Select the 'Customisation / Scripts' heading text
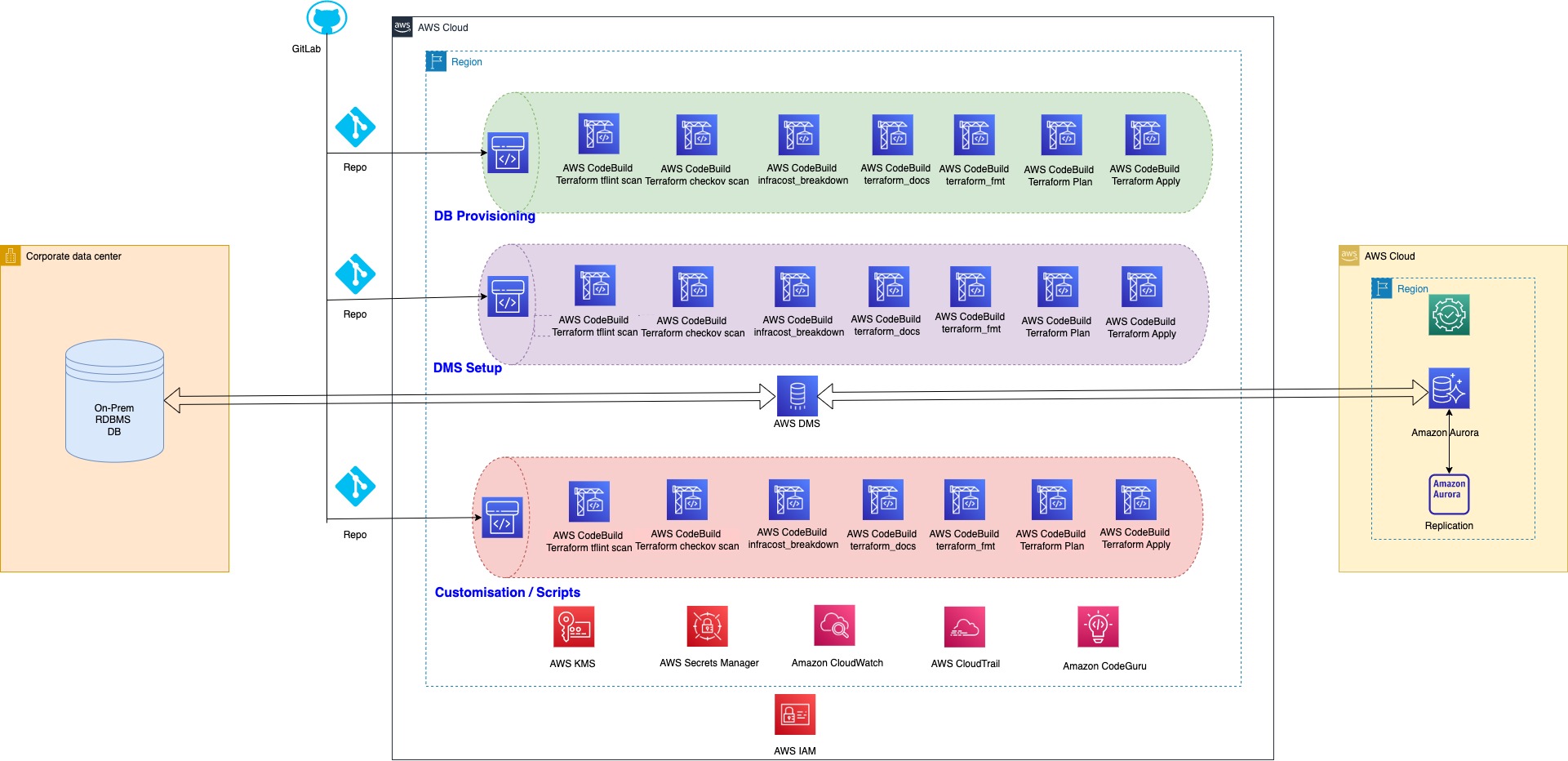 coord(508,592)
